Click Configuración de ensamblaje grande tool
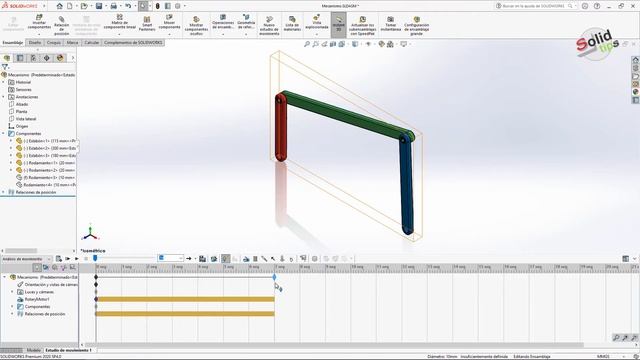Screen dimensions: 640x360 tap(416, 26)
